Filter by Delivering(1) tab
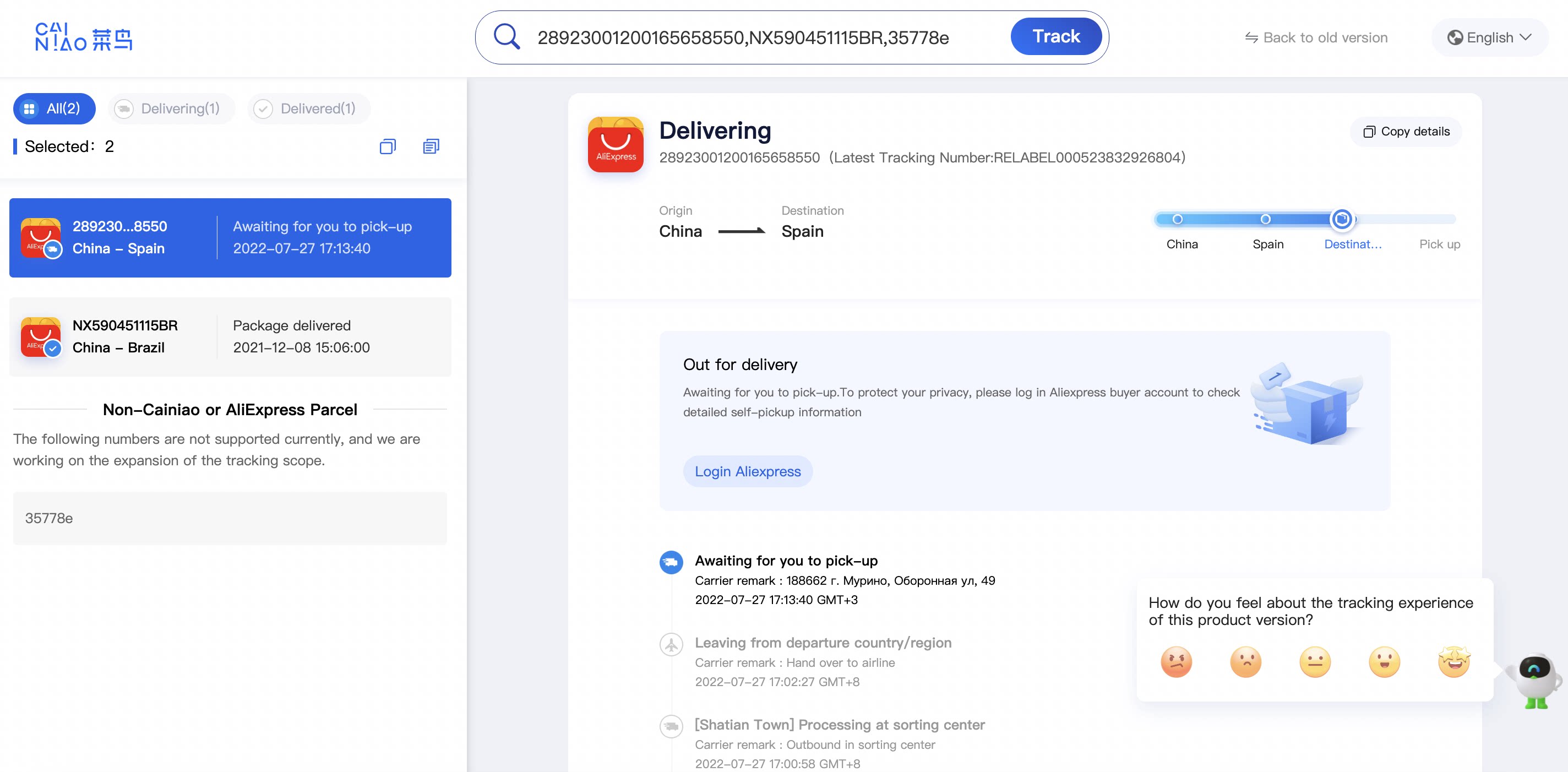Screen dimensions: 1568x772 coord(171,109)
